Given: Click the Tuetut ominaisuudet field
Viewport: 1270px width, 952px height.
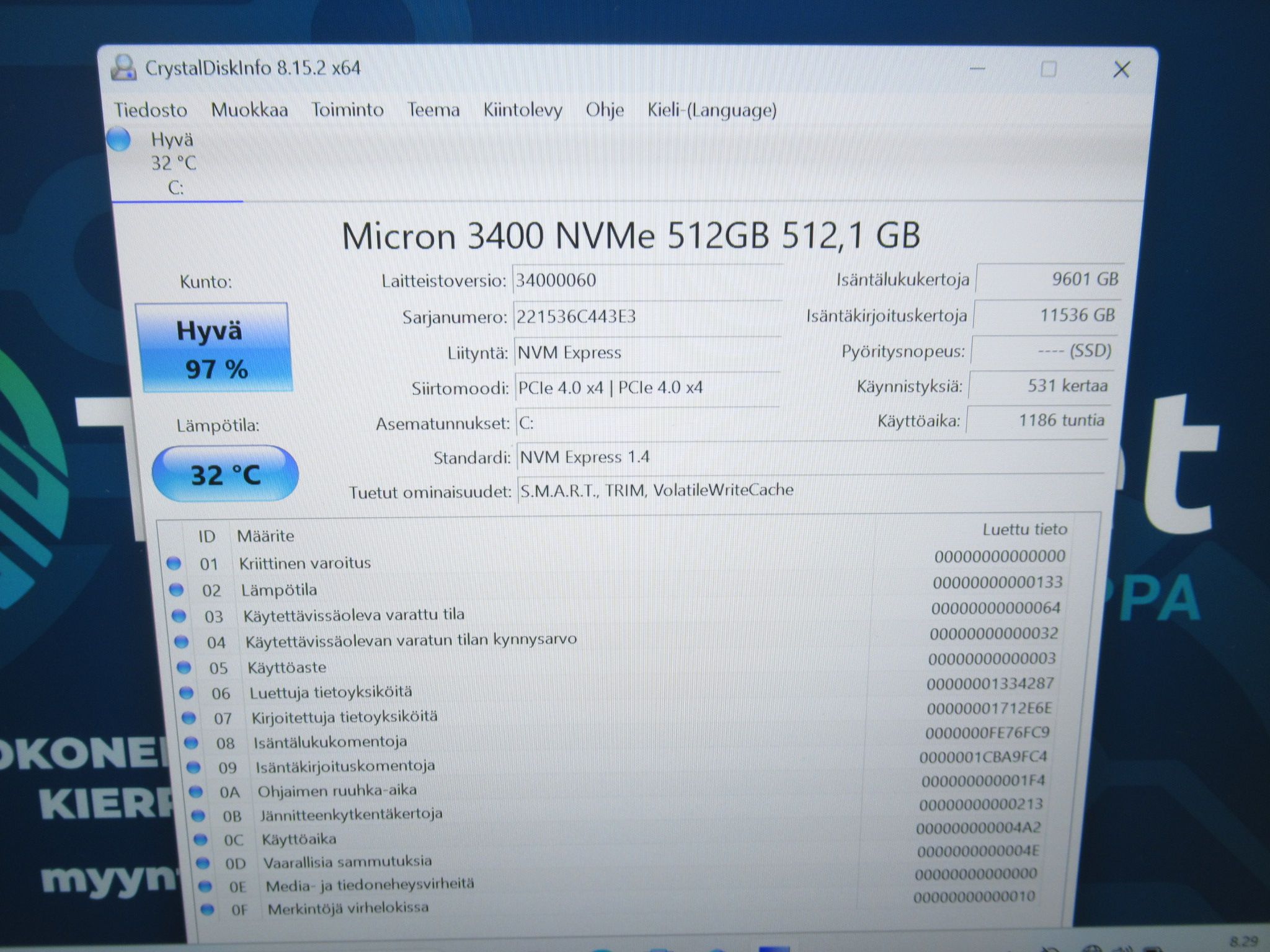Looking at the screenshot, I should (811, 490).
